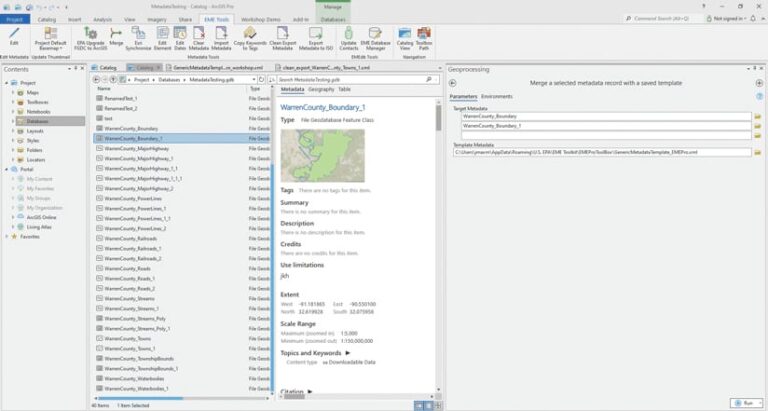Open the Edit Dates tool

[x=180, y=38]
